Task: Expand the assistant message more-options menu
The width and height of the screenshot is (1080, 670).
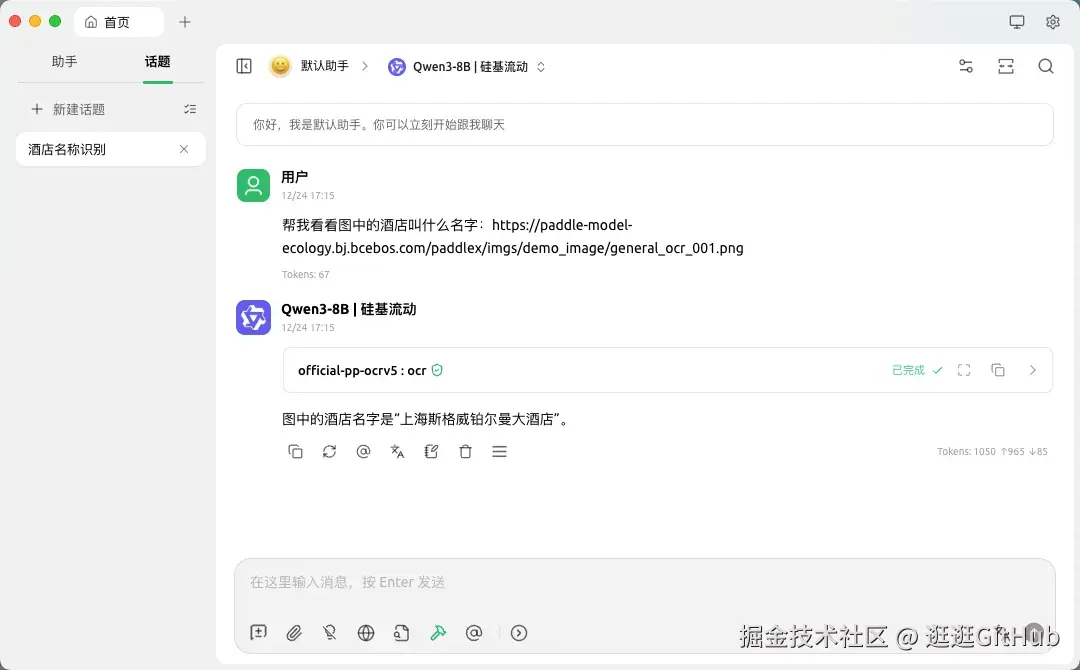Action: (499, 451)
